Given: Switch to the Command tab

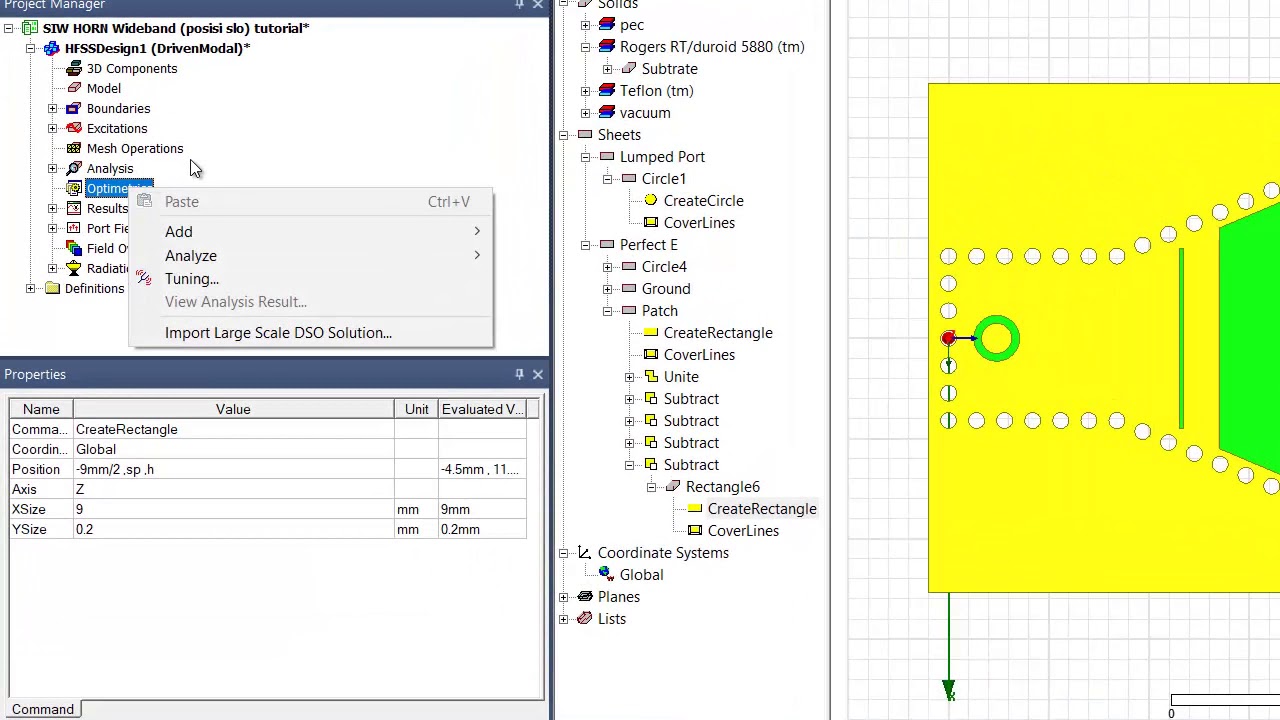Looking at the screenshot, I should pyautogui.click(x=43, y=709).
